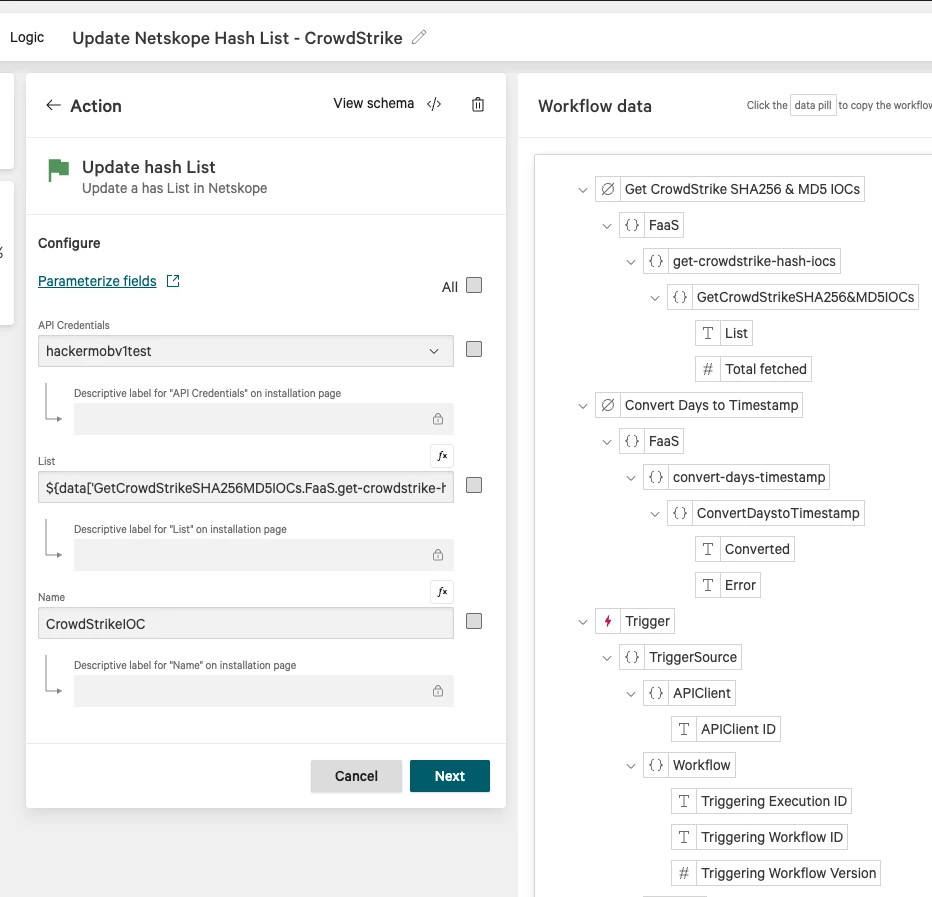The width and height of the screenshot is (932, 897).
Task: Collapse the APIClient node chevron
Action: tap(631, 694)
